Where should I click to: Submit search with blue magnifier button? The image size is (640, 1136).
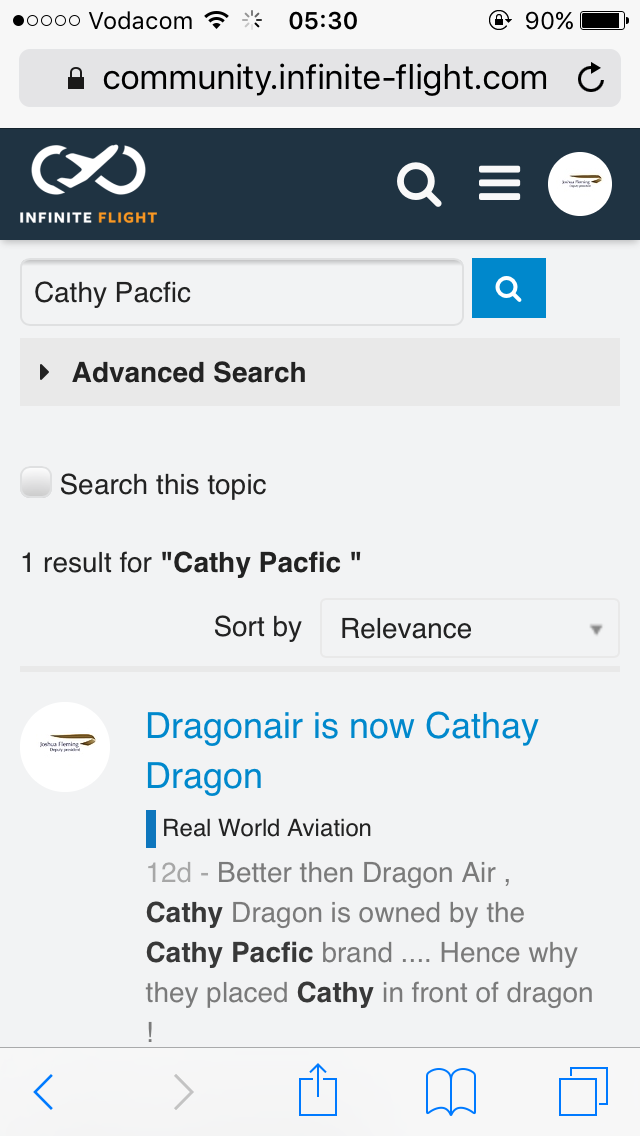[508, 288]
